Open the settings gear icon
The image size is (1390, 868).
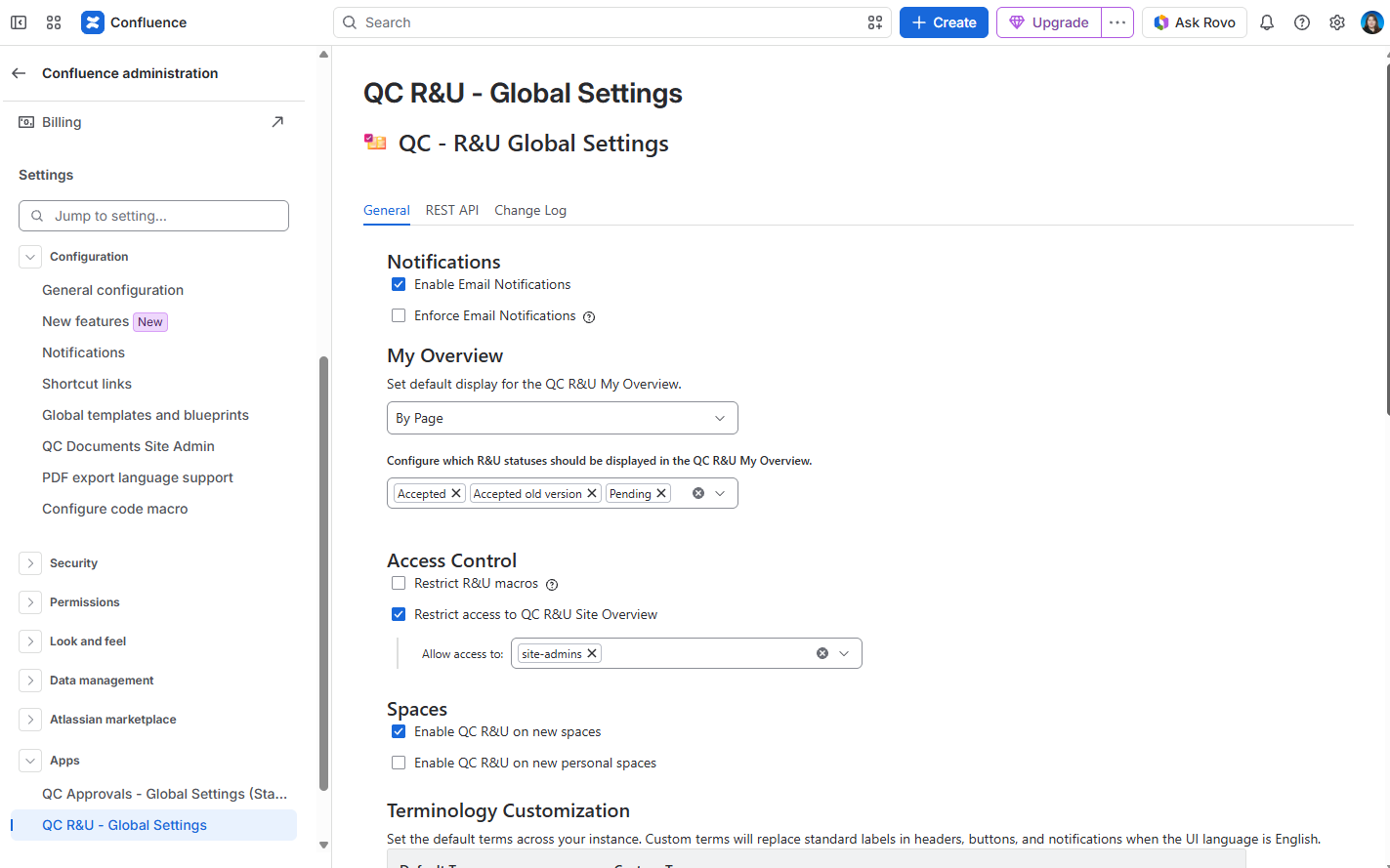pyautogui.click(x=1337, y=22)
